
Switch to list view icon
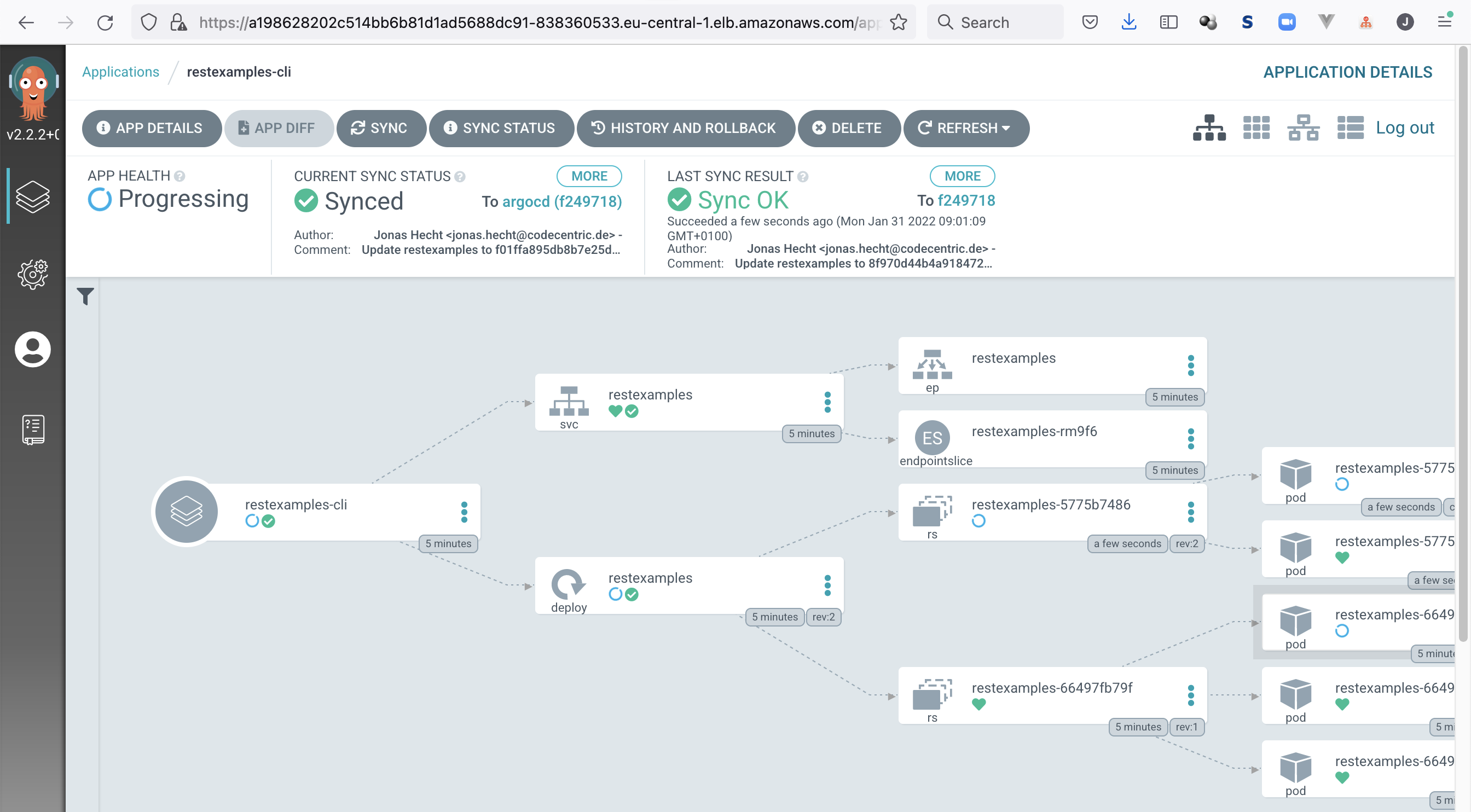click(x=1350, y=127)
